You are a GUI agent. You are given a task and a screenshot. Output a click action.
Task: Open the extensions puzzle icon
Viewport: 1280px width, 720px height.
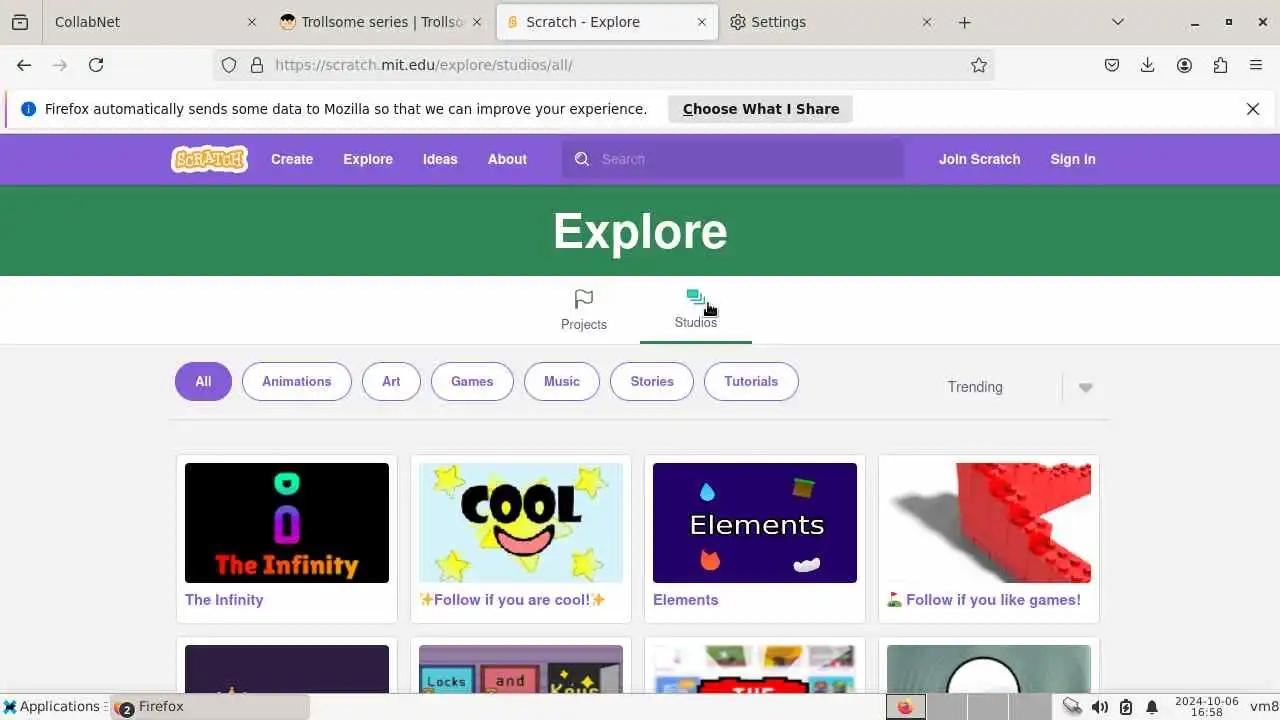1220,65
